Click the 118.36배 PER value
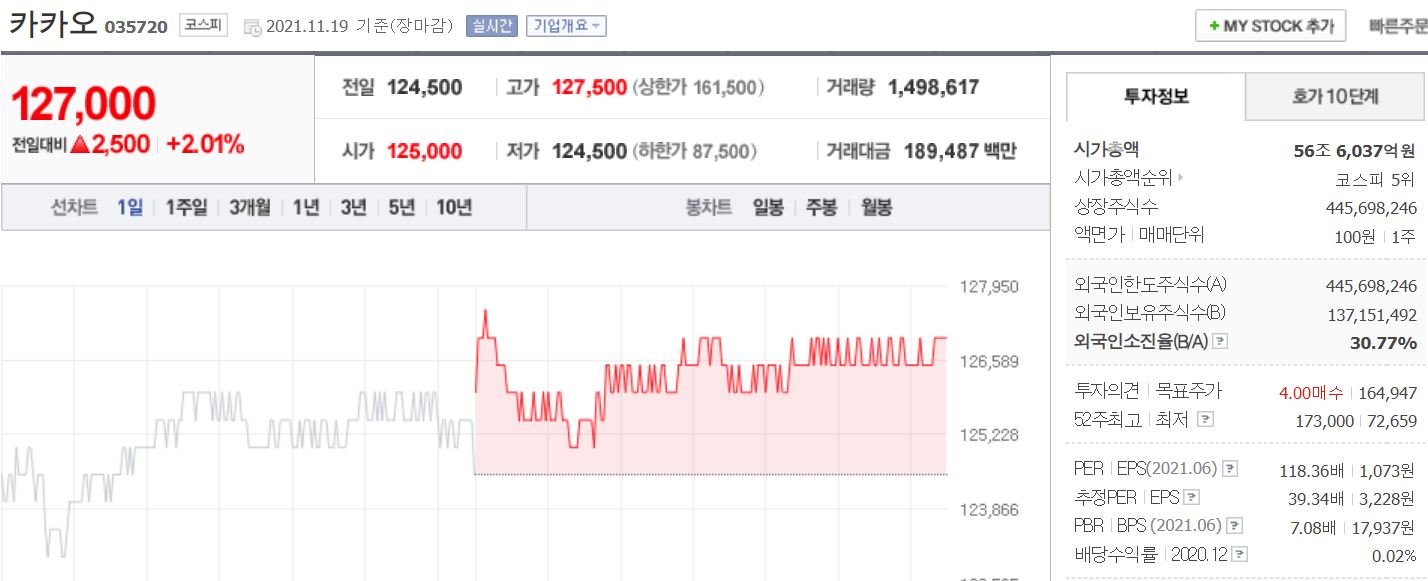Screen dimensions: 1428x581 1312,469
